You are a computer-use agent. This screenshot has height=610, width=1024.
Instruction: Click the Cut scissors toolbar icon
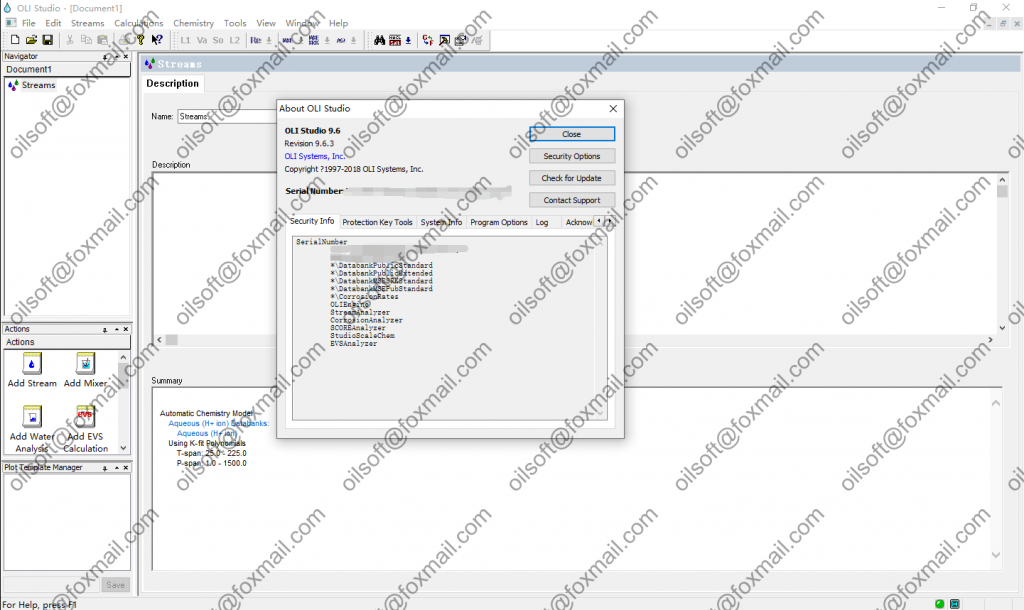pyautogui.click(x=69, y=40)
